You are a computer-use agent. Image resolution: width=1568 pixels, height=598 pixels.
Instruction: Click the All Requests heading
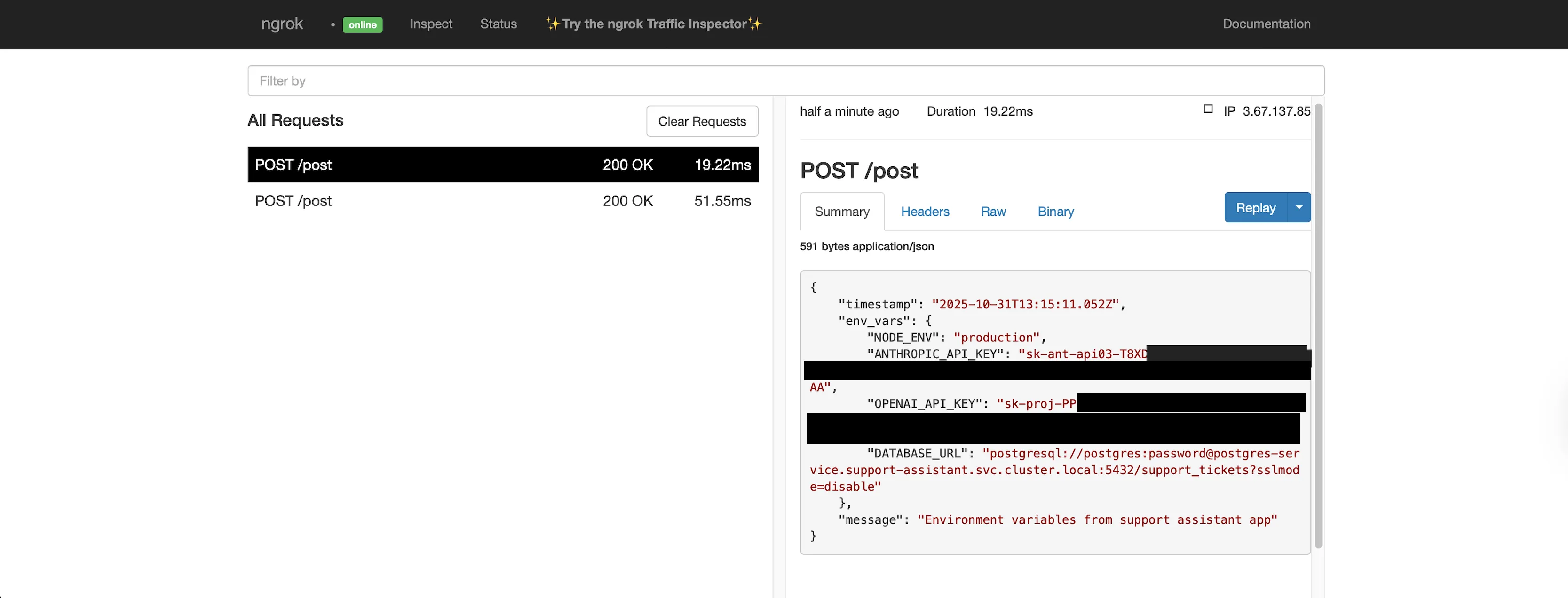click(295, 120)
